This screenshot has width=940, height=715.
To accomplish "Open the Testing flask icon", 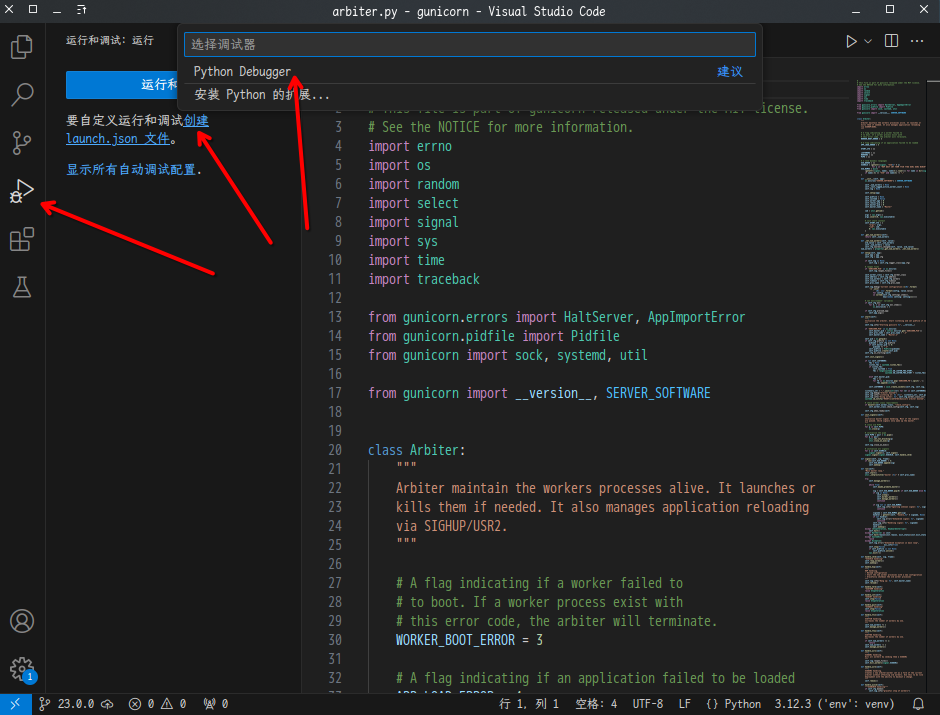I will 22,287.
